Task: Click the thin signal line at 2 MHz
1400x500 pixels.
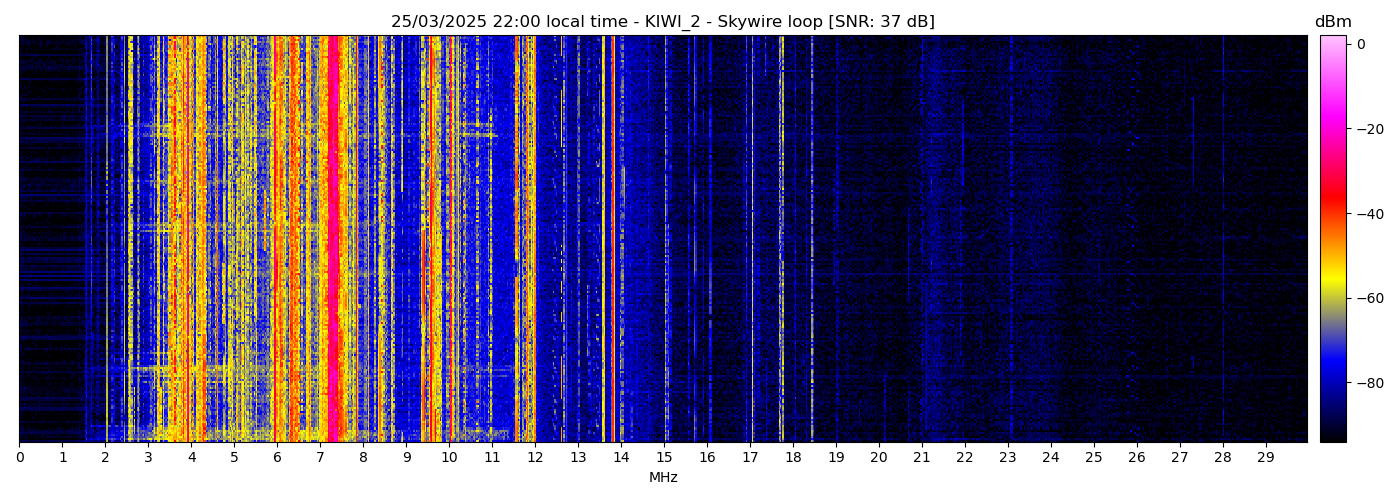Action: [x=106, y=240]
